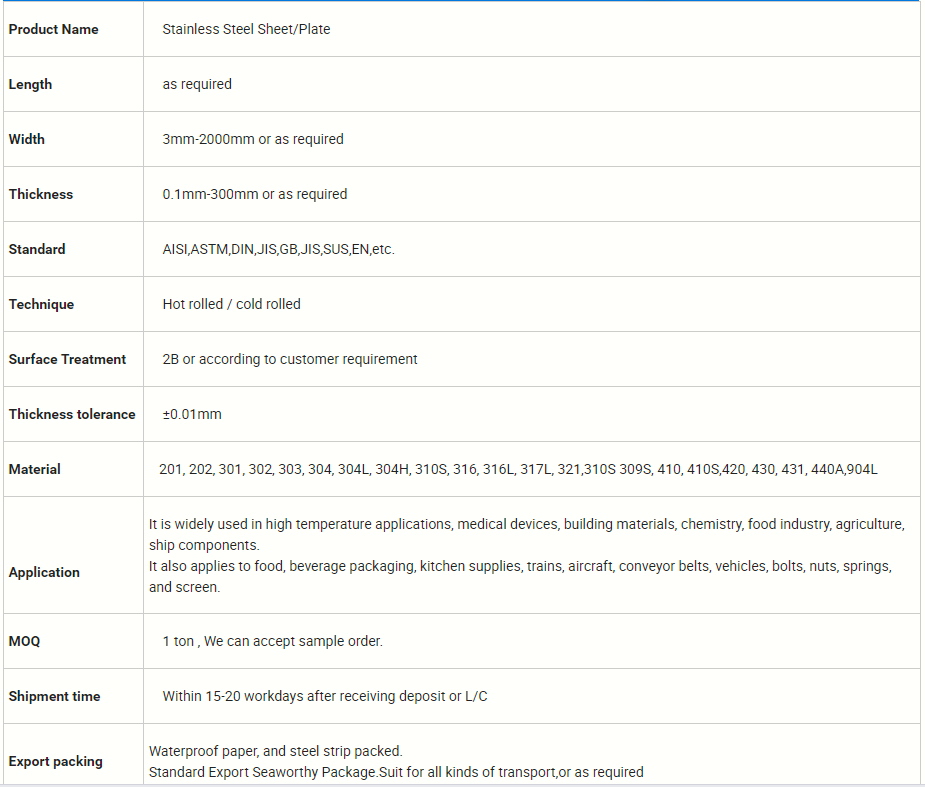Screen dimensions: 925x787
Task: Click the MOQ row label
Action: (25, 642)
